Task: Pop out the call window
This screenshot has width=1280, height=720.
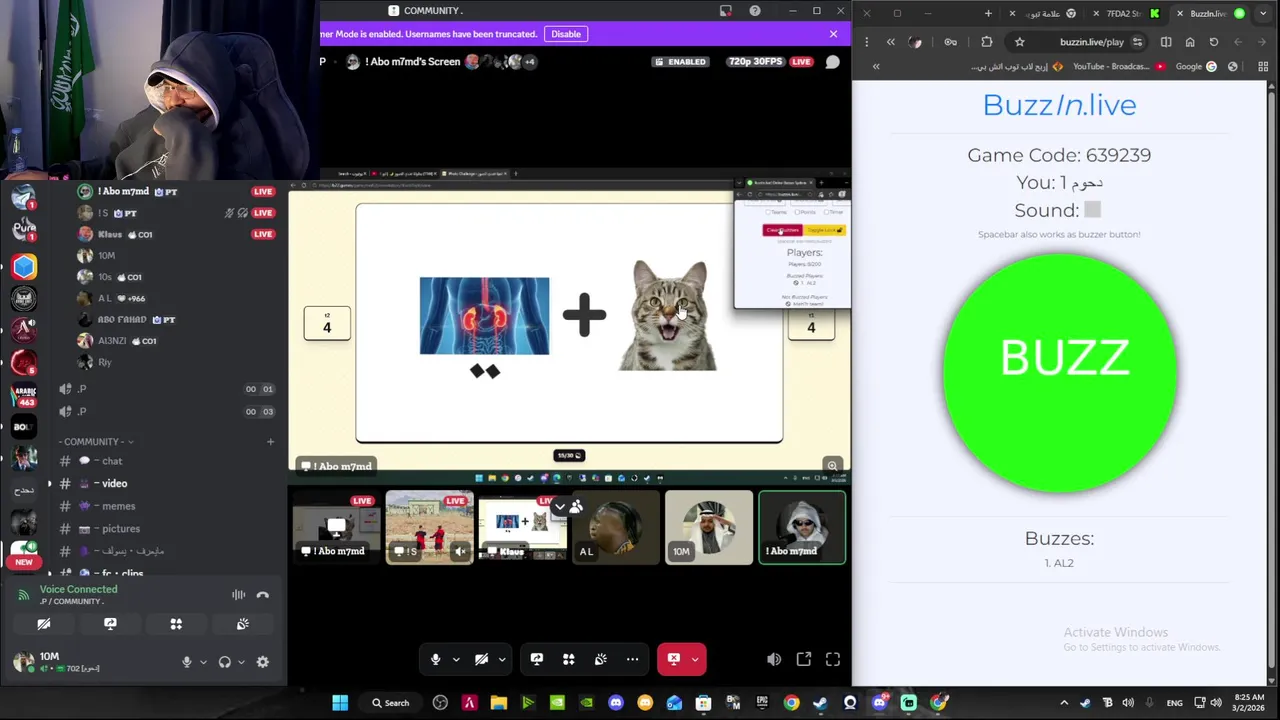Action: tap(804, 659)
